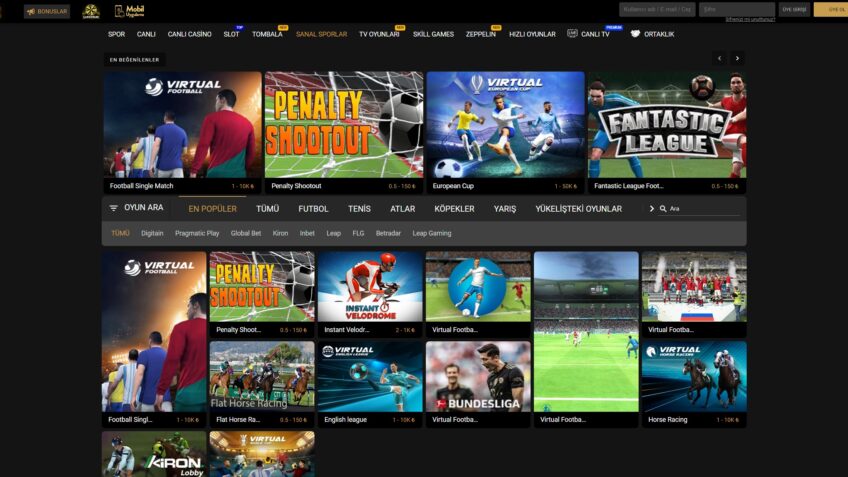
Task: Filter by Kiron provider
Action: 280,233
